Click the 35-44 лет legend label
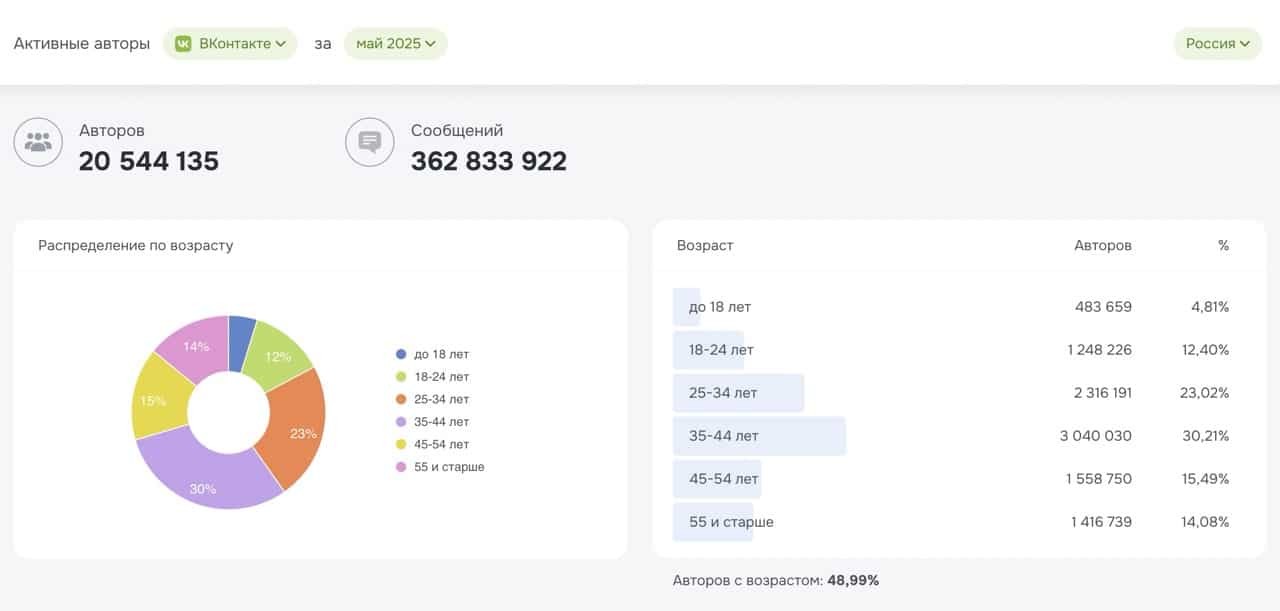Screen dimensions: 1280x611 pos(441,422)
